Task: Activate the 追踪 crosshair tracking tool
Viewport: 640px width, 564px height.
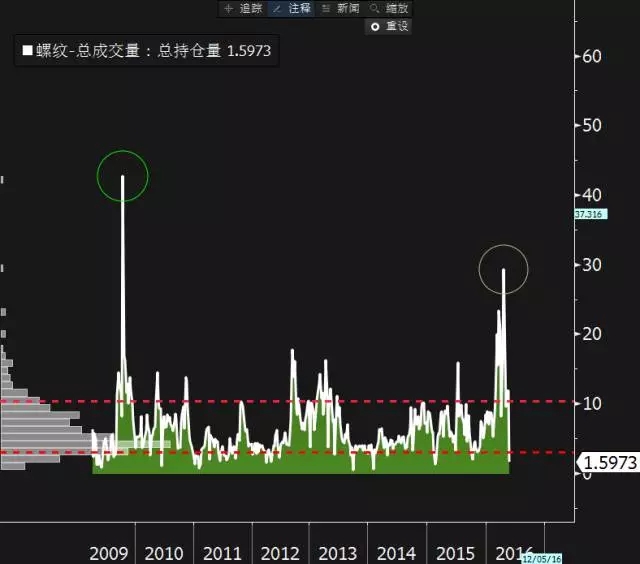Action: click(244, 9)
